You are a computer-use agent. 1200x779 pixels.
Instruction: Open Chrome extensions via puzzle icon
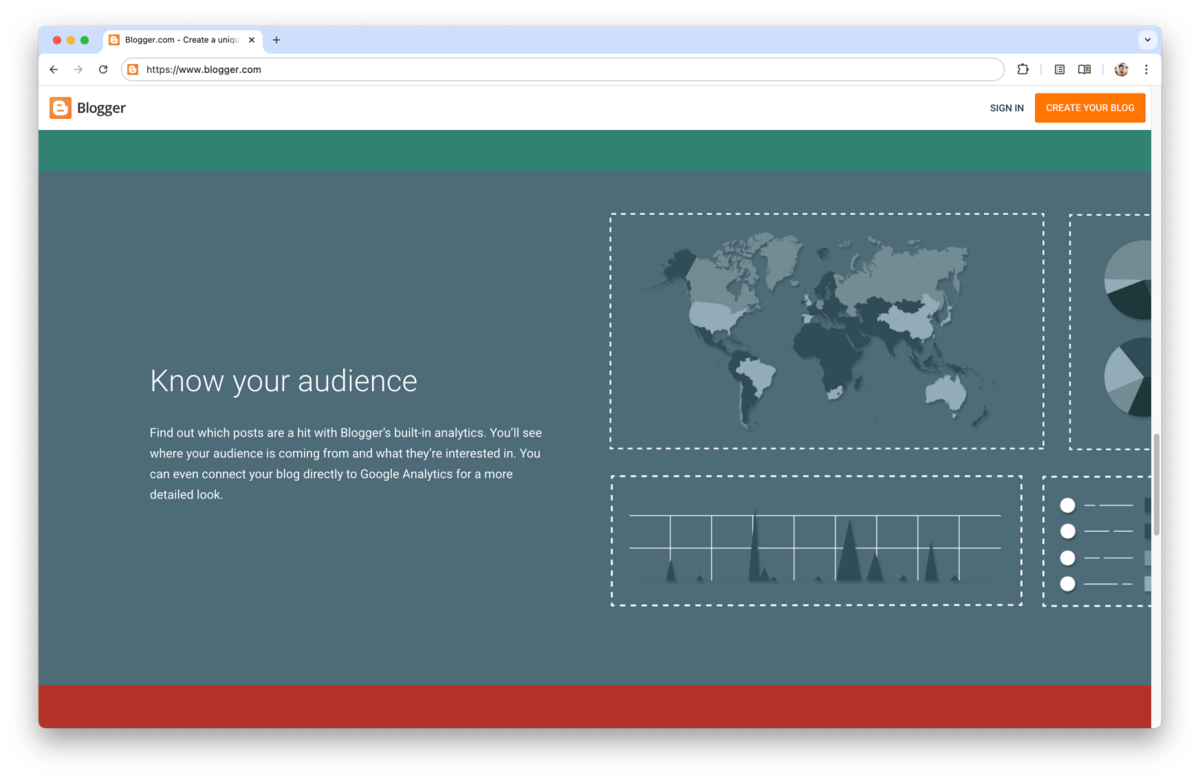(1022, 69)
